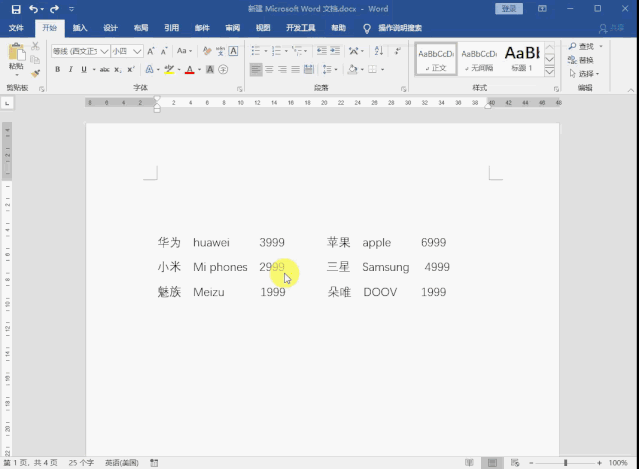Decrease font size with shrink icon
Image resolution: width=639 pixels, height=469 pixels.
[x=164, y=51]
